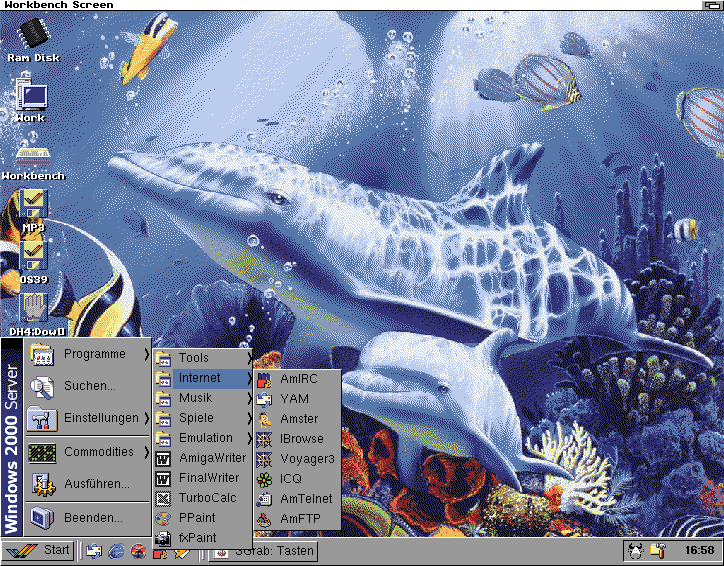Launch the ICQ client from the submenu
The width and height of the screenshot is (724, 566).
290,479
